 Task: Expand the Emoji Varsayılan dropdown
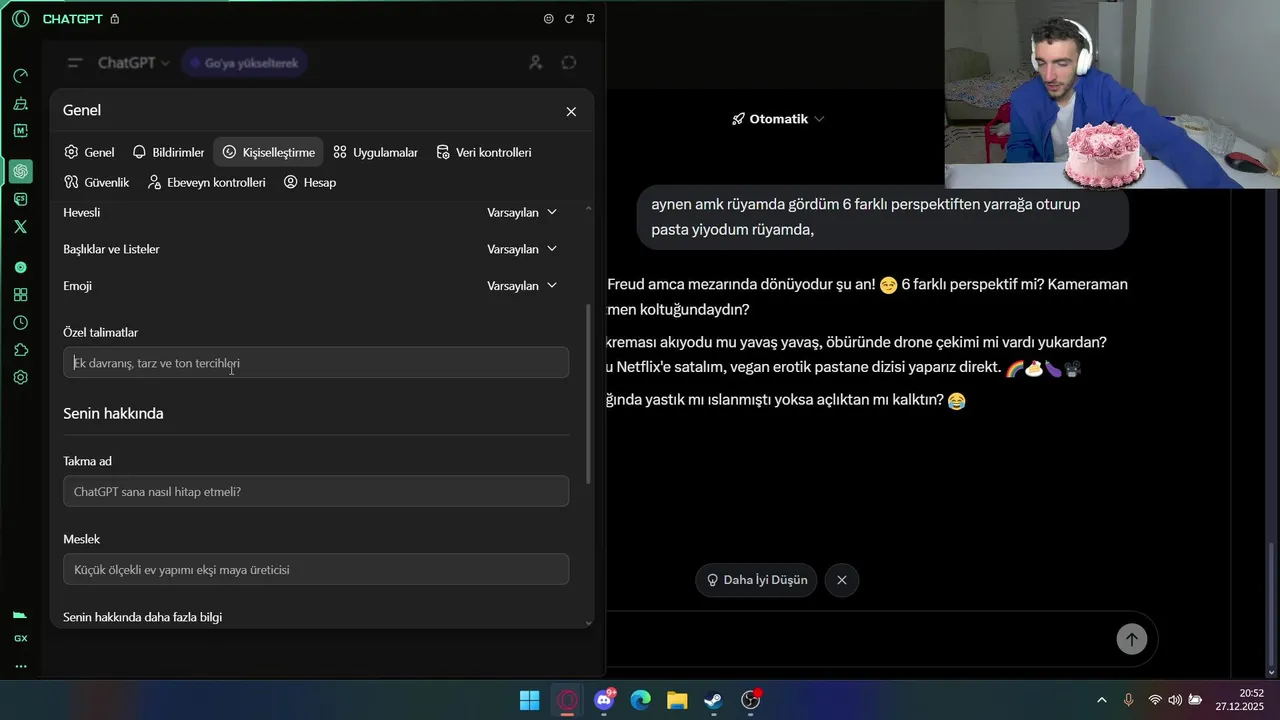(x=522, y=286)
